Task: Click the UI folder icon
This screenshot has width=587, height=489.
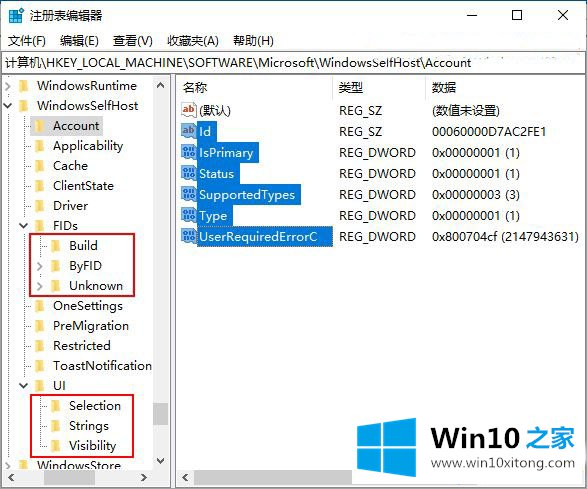Action: pyautogui.click(x=40, y=385)
